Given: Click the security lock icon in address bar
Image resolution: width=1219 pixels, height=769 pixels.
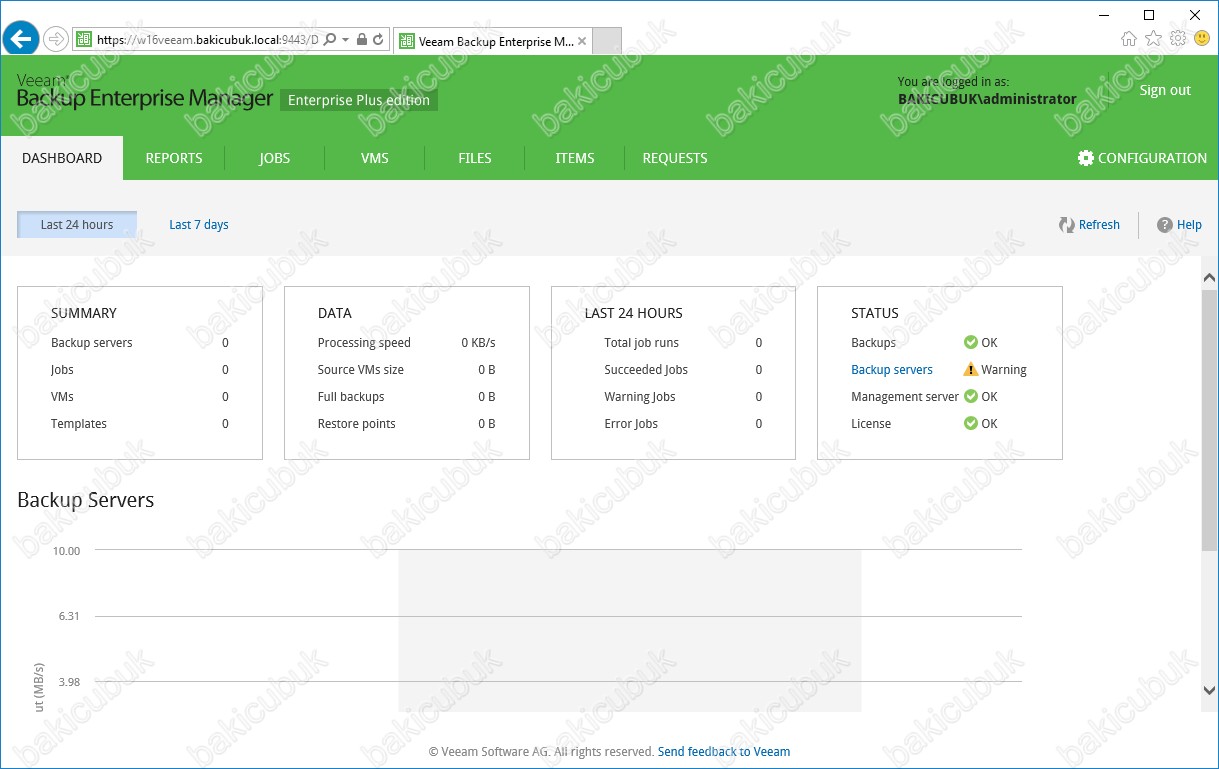Looking at the screenshot, I should coord(361,40).
